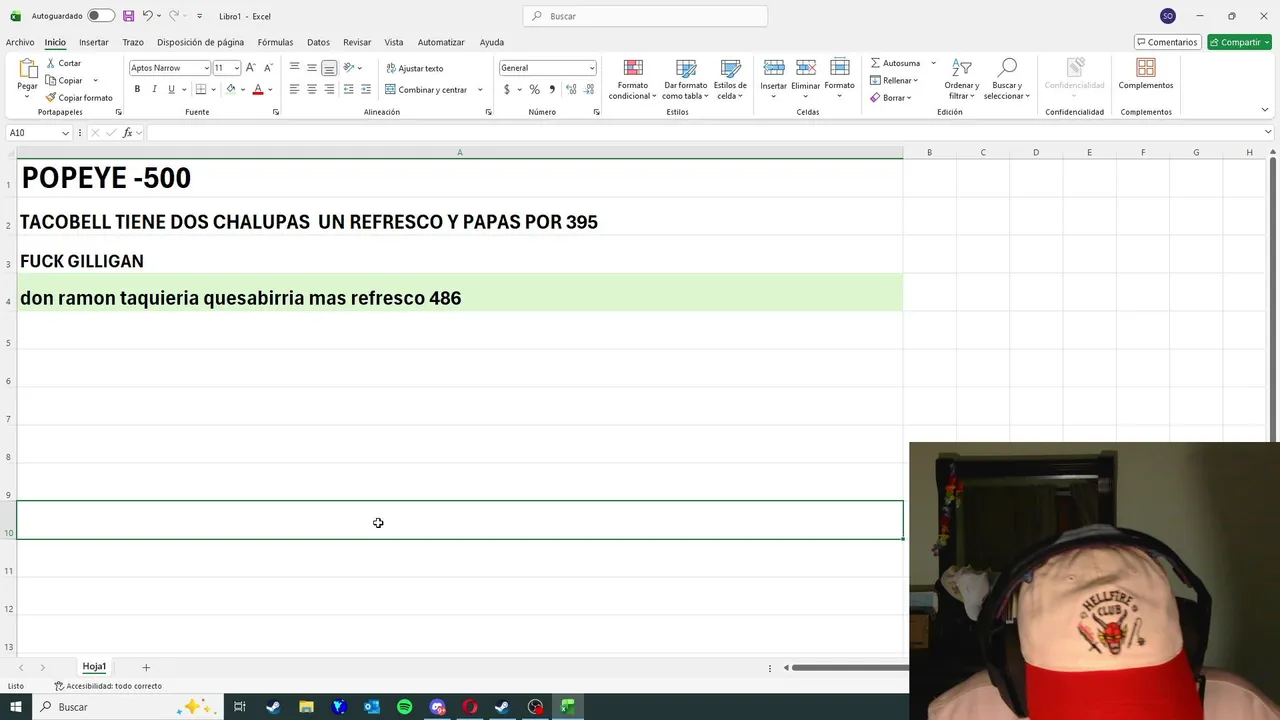Toggle middle vertical alignment
This screenshot has height=720, width=1280.
coord(312,68)
